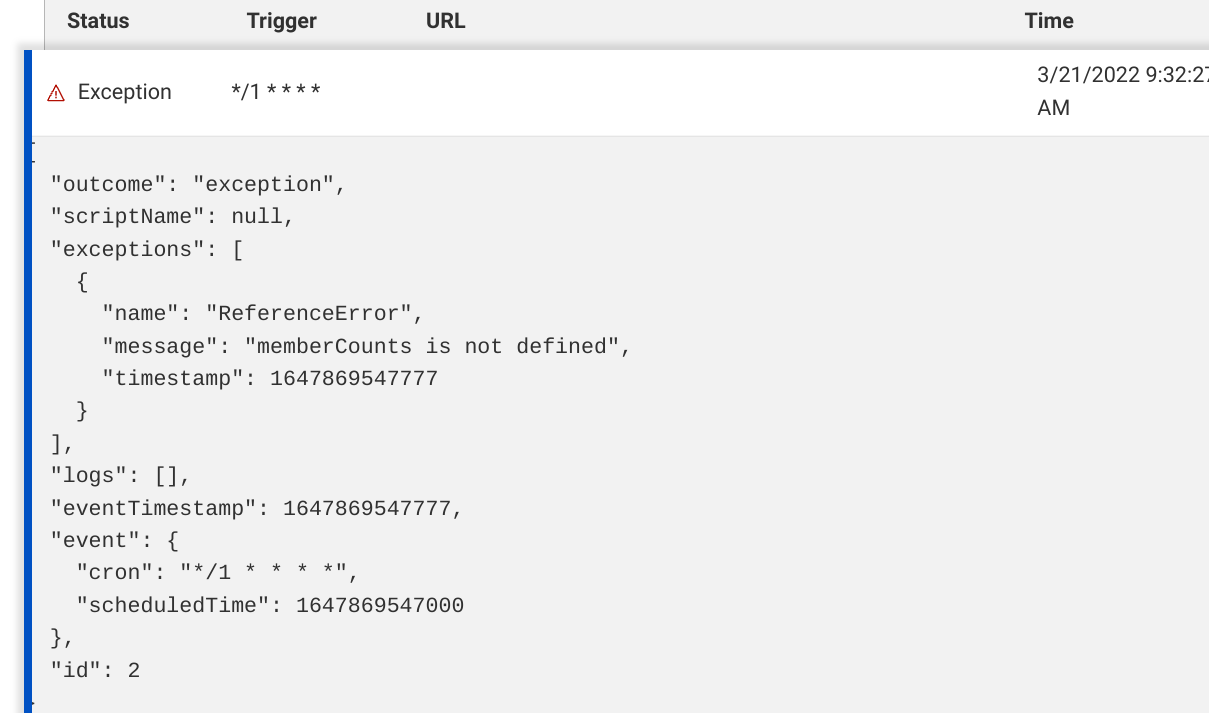This screenshot has height=713, width=1209.
Task: Click the "id": 2 line
Action: (95, 670)
